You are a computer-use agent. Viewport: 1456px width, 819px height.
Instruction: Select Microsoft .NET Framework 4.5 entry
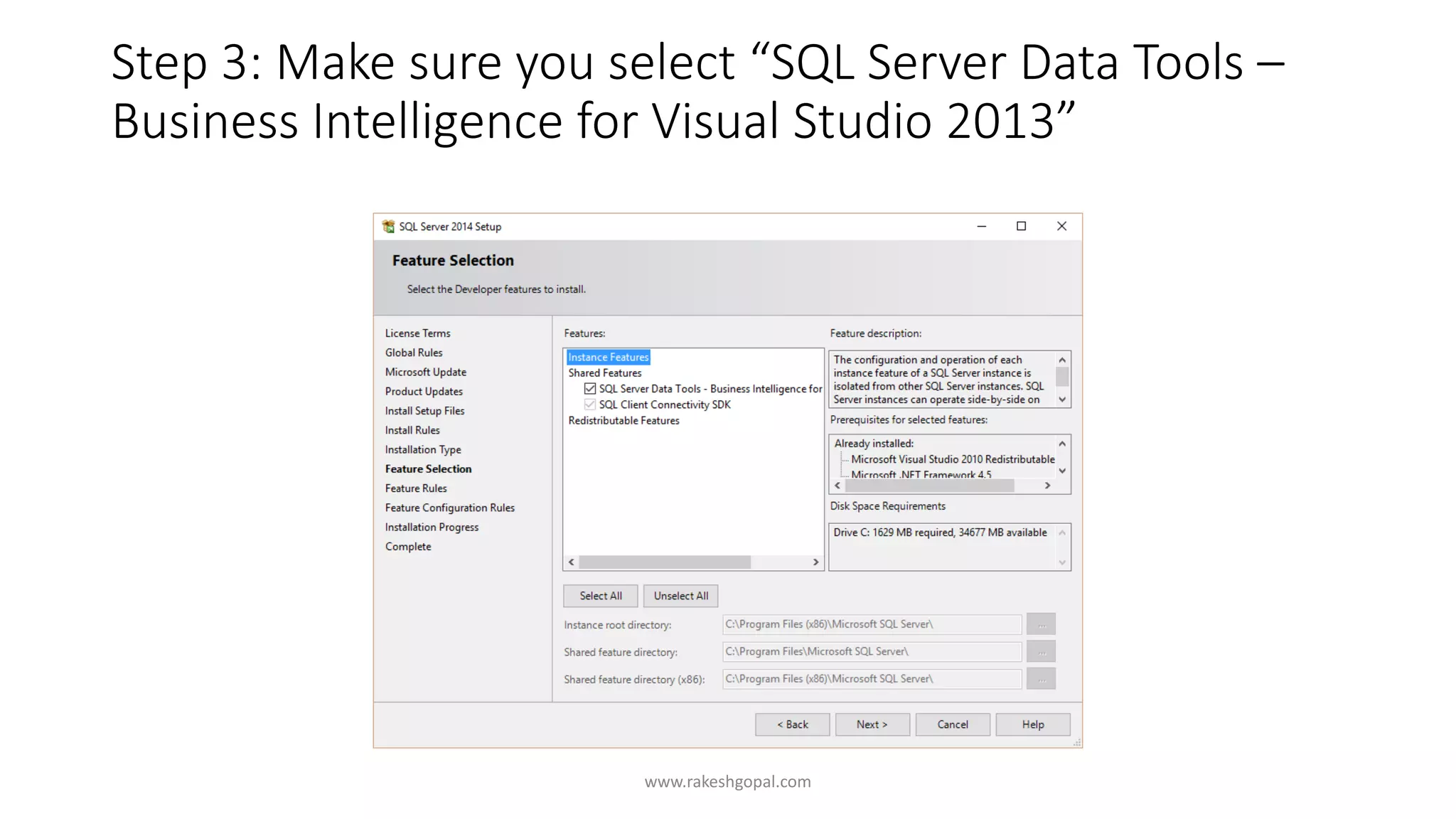pos(921,474)
